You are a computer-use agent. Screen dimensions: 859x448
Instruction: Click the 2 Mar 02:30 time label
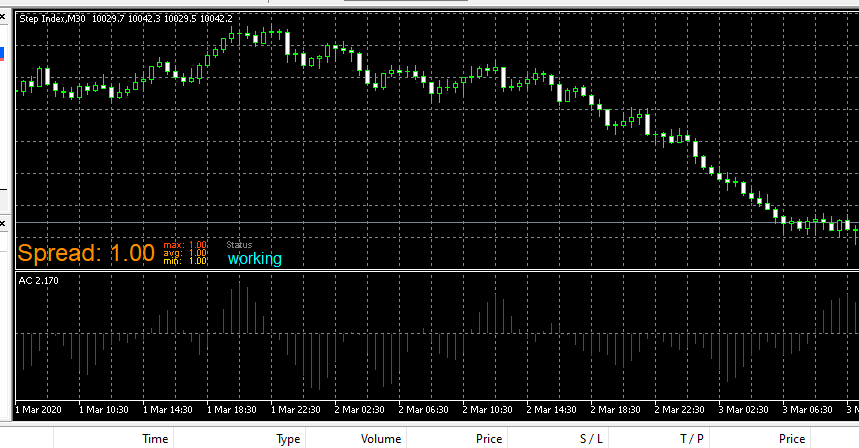pyautogui.click(x=359, y=410)
